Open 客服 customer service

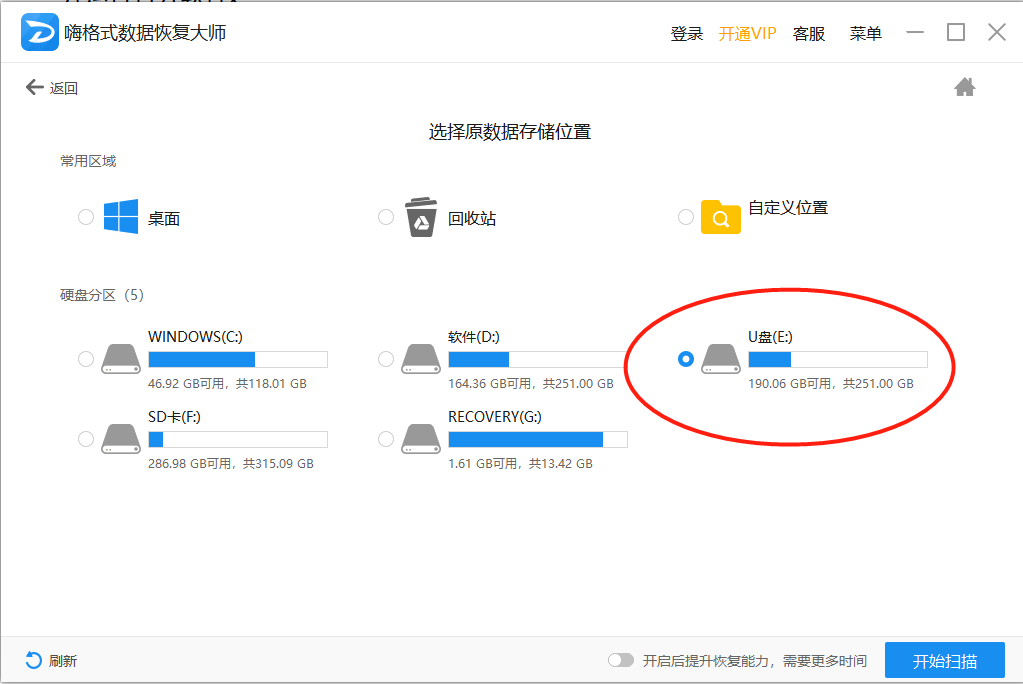pos(809,33)
